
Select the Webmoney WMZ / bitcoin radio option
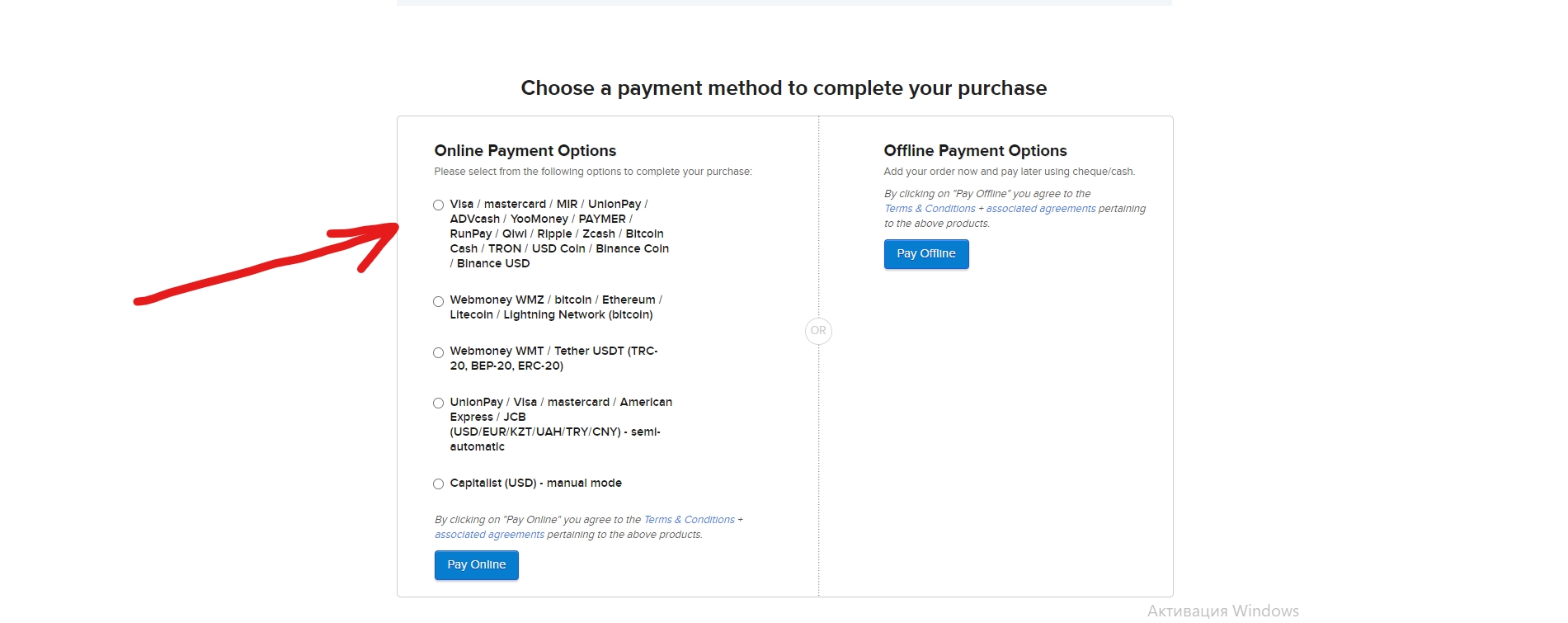pos(438,301)
